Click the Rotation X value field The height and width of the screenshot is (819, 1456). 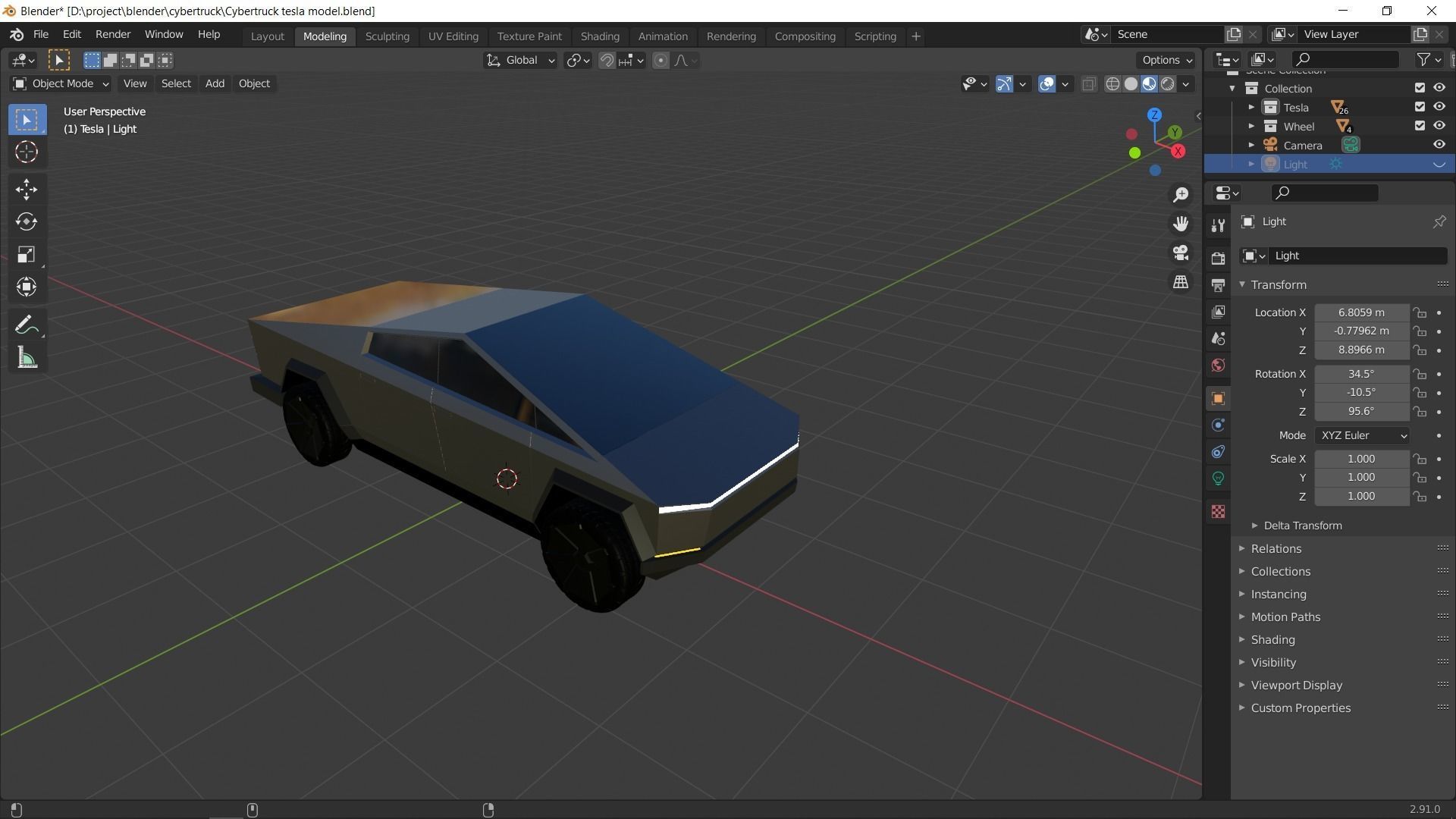pos(1361,374)
